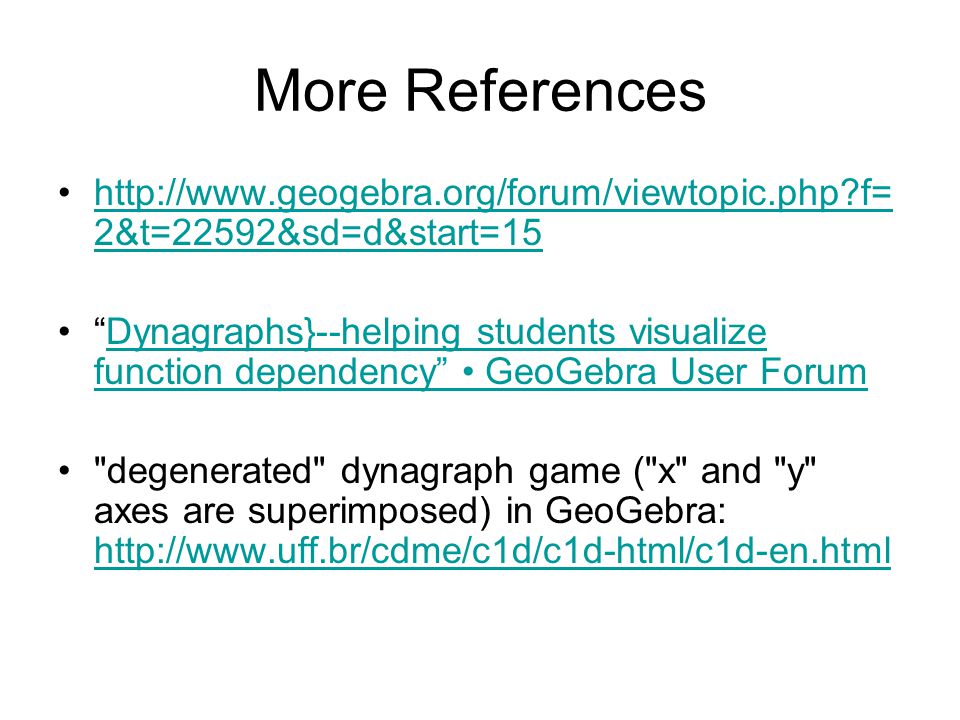Open the uff.br c1d-en.html link
This screenshot has width=960, height=720.
(492, 551)
